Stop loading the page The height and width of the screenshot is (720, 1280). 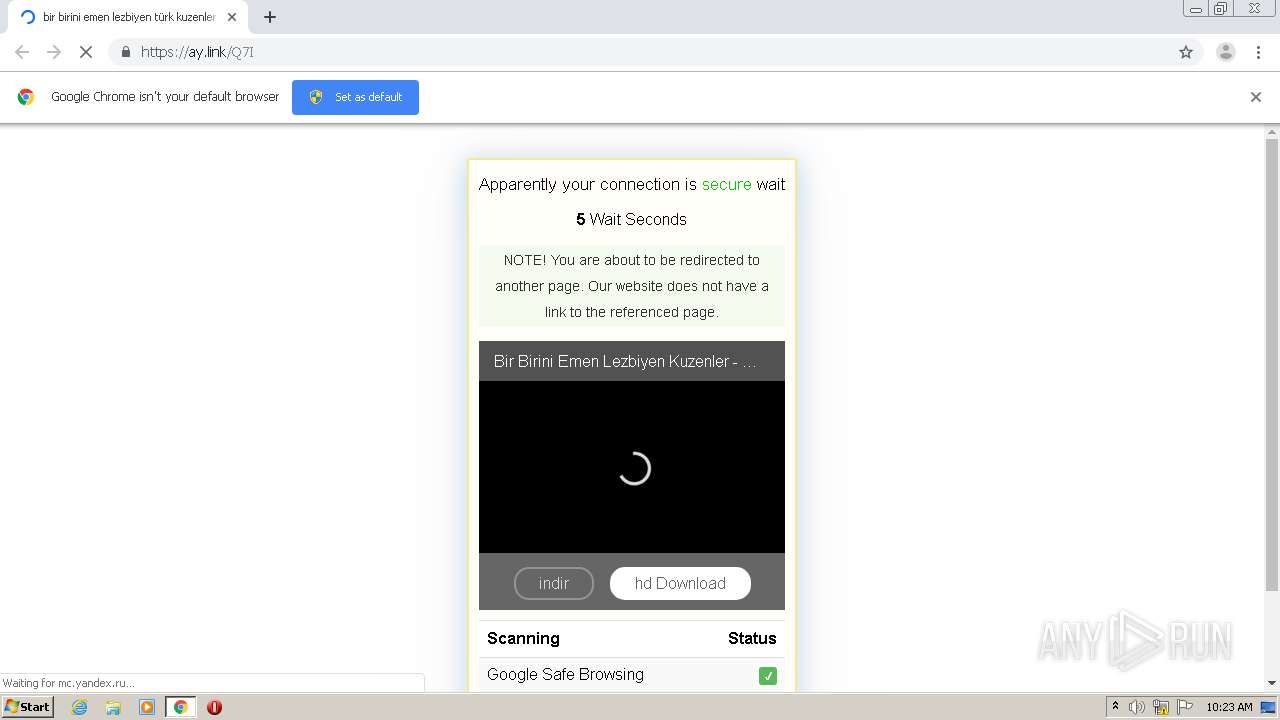pos(86,52)
